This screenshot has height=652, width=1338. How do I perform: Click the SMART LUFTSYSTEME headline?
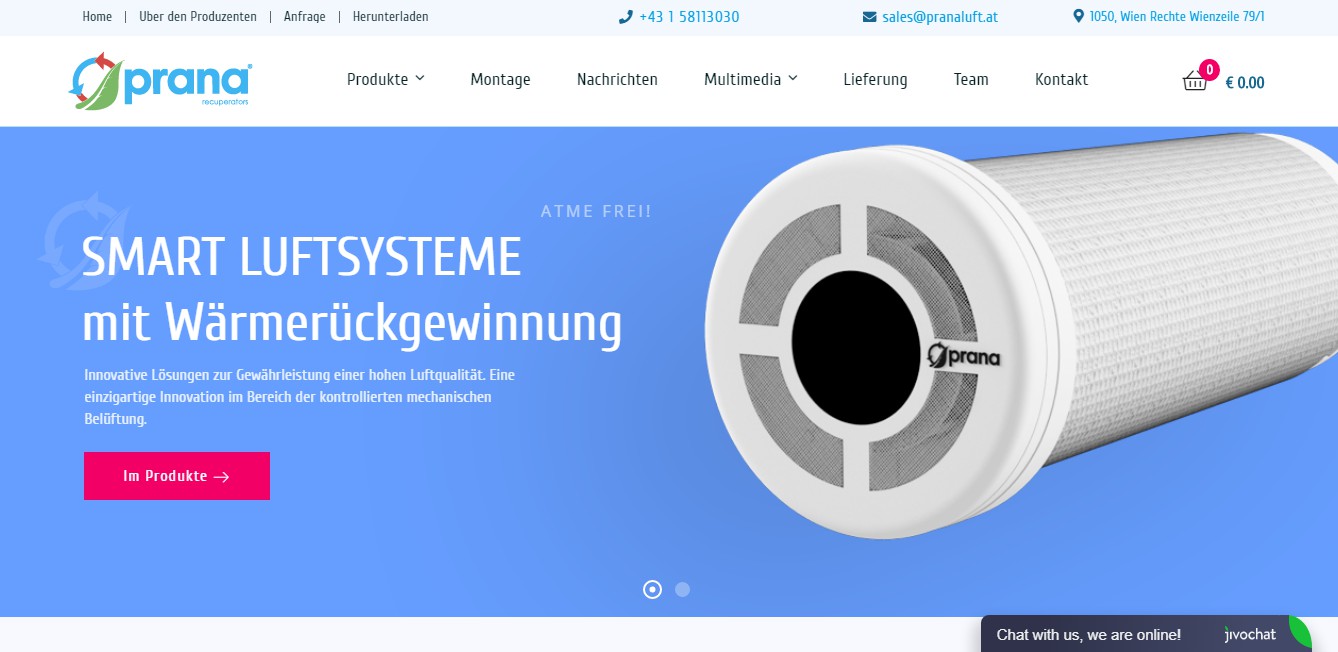point(302,257)
